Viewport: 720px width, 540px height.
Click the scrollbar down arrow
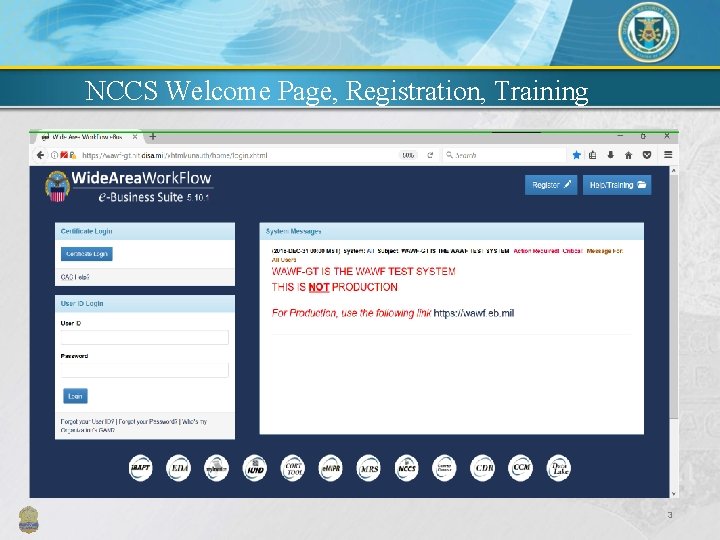(x=674, y=494)
